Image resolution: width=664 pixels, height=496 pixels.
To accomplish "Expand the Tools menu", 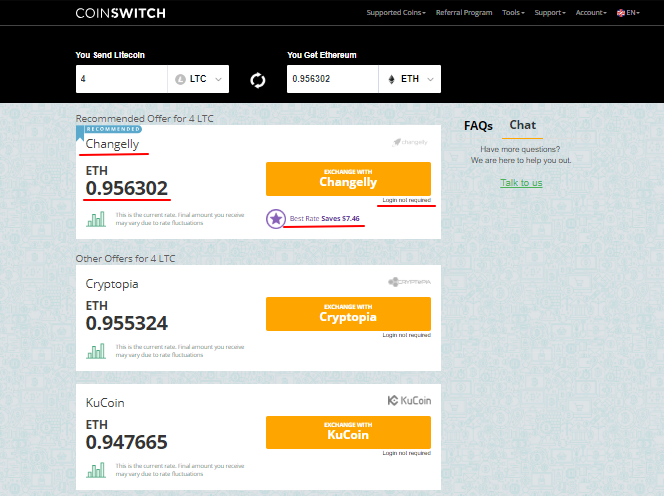I will [513, 13].
